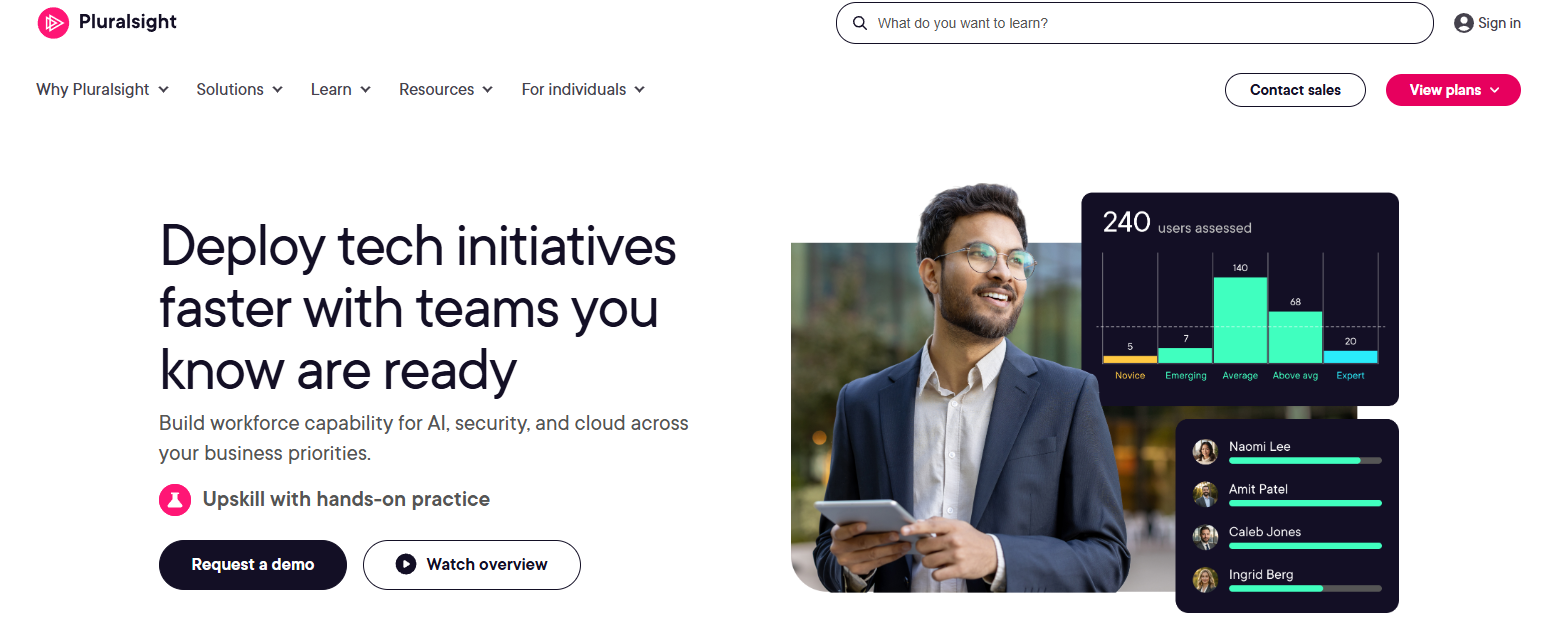The width and height of the screenshot is (1550, 642).
Task: Click the search magnifier icon
Action: click(x=860, y=23)
